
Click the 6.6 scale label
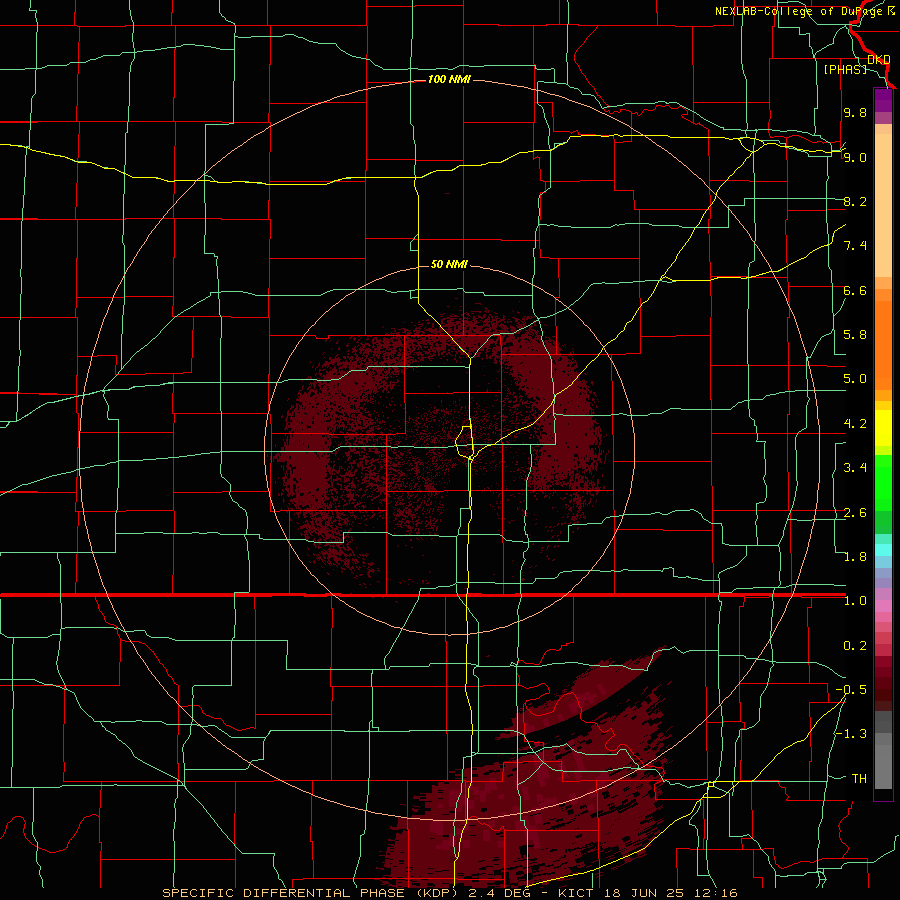tap(855, 290)
